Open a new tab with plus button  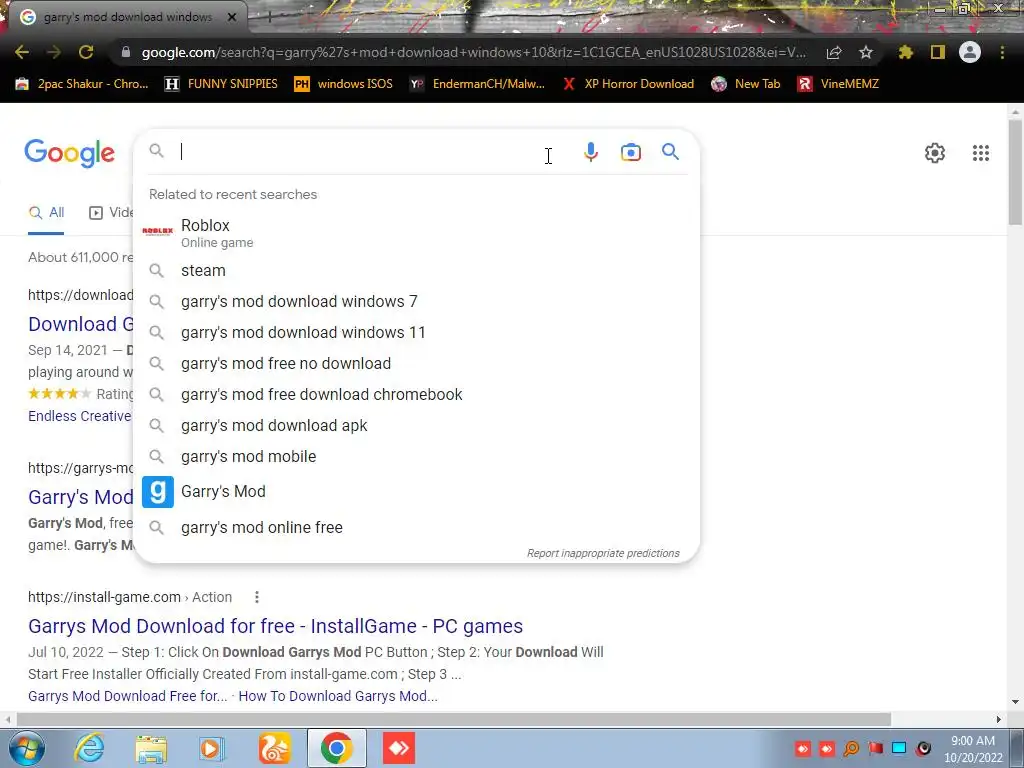coord(269,17)
